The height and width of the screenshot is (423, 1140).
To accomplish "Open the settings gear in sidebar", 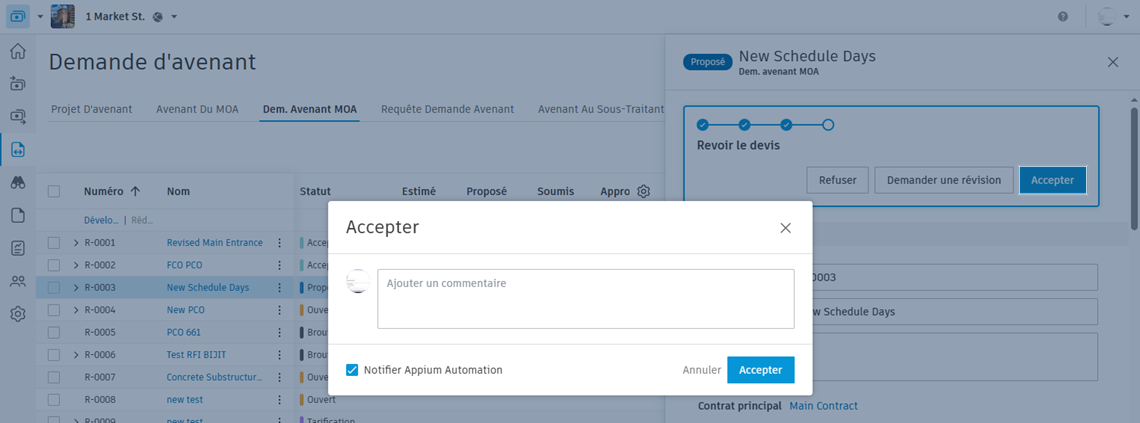I will point(17,314).
